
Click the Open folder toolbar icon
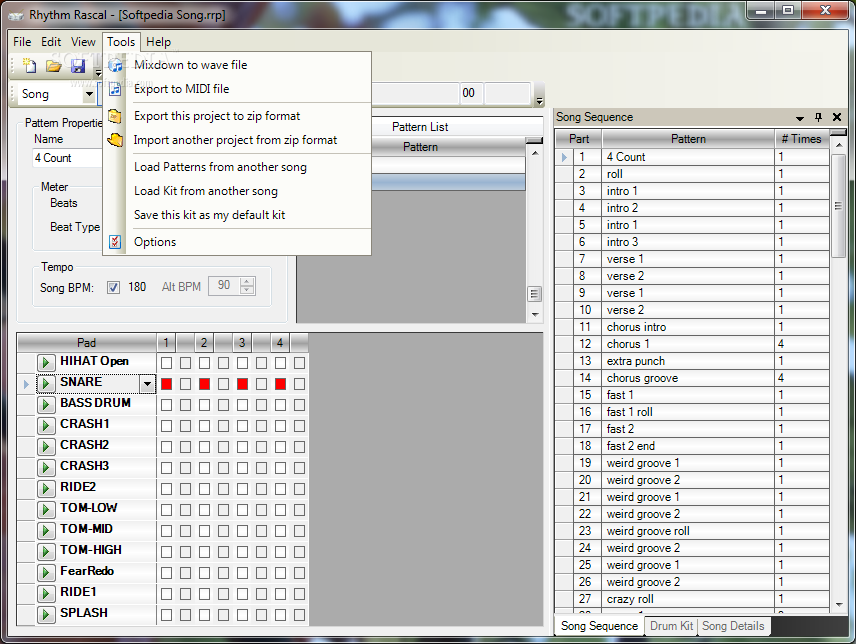pos(54,66)
